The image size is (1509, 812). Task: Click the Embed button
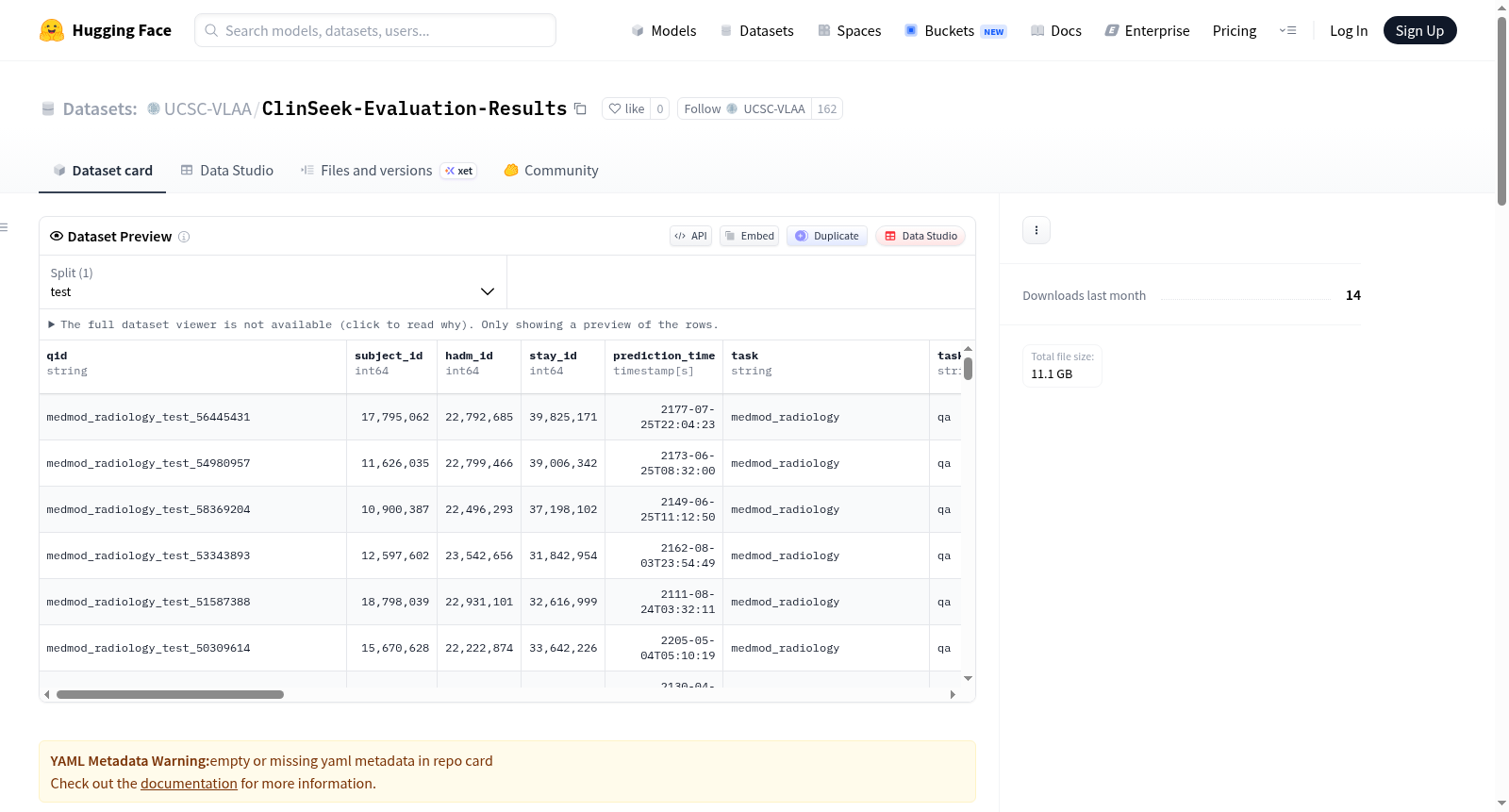[x=750, y=236]
